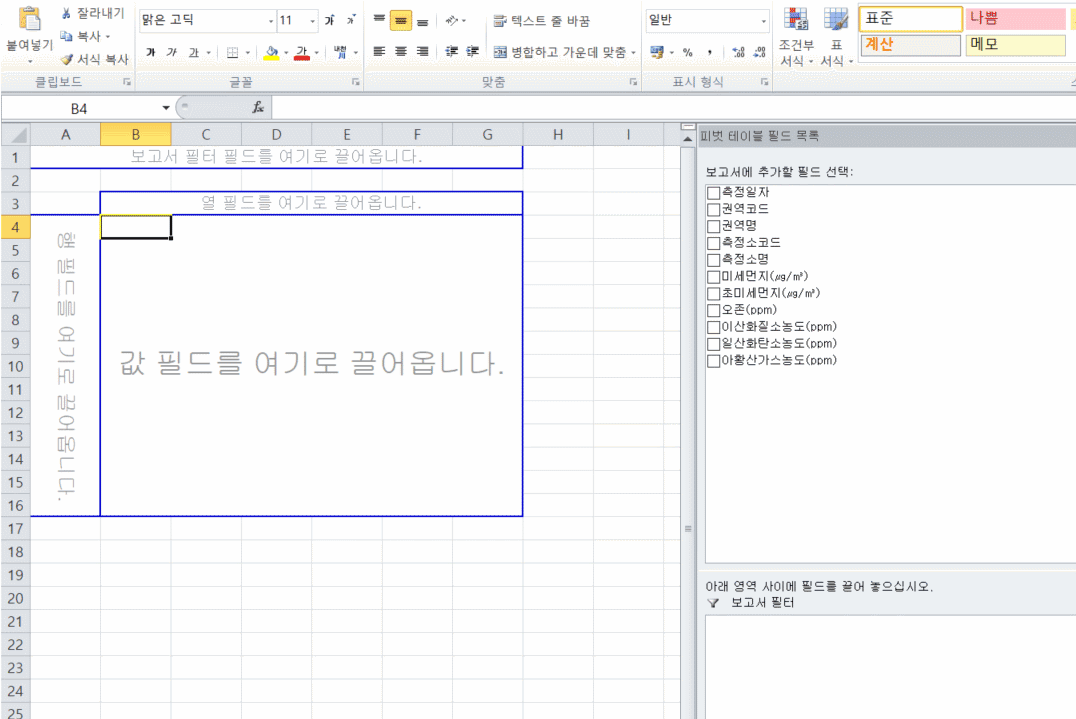The height and width of the screenshot is (719, 1076).
Task: Click the insert function fx icon
Action: (257, 107)
